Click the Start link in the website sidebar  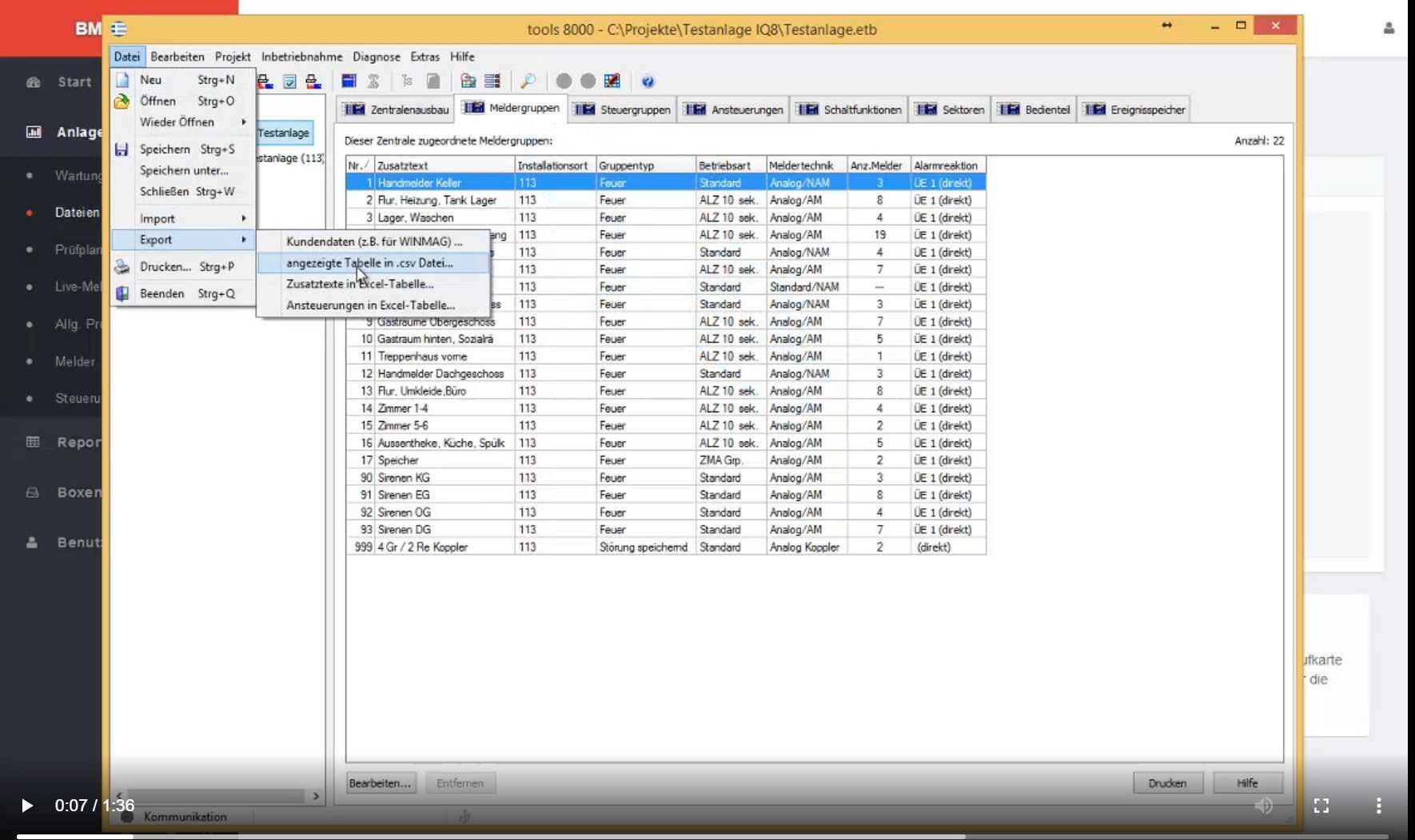click(74, 82)
